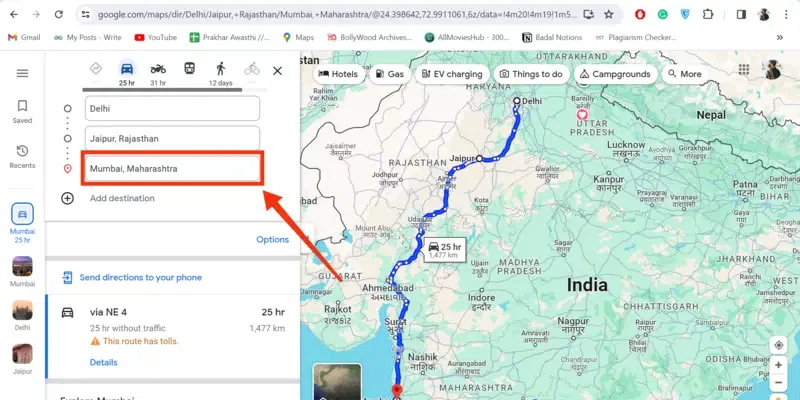Open Google Maps hamburger menu
The width and height of the screenshot is (800, 400).
[x=22, y=73]
